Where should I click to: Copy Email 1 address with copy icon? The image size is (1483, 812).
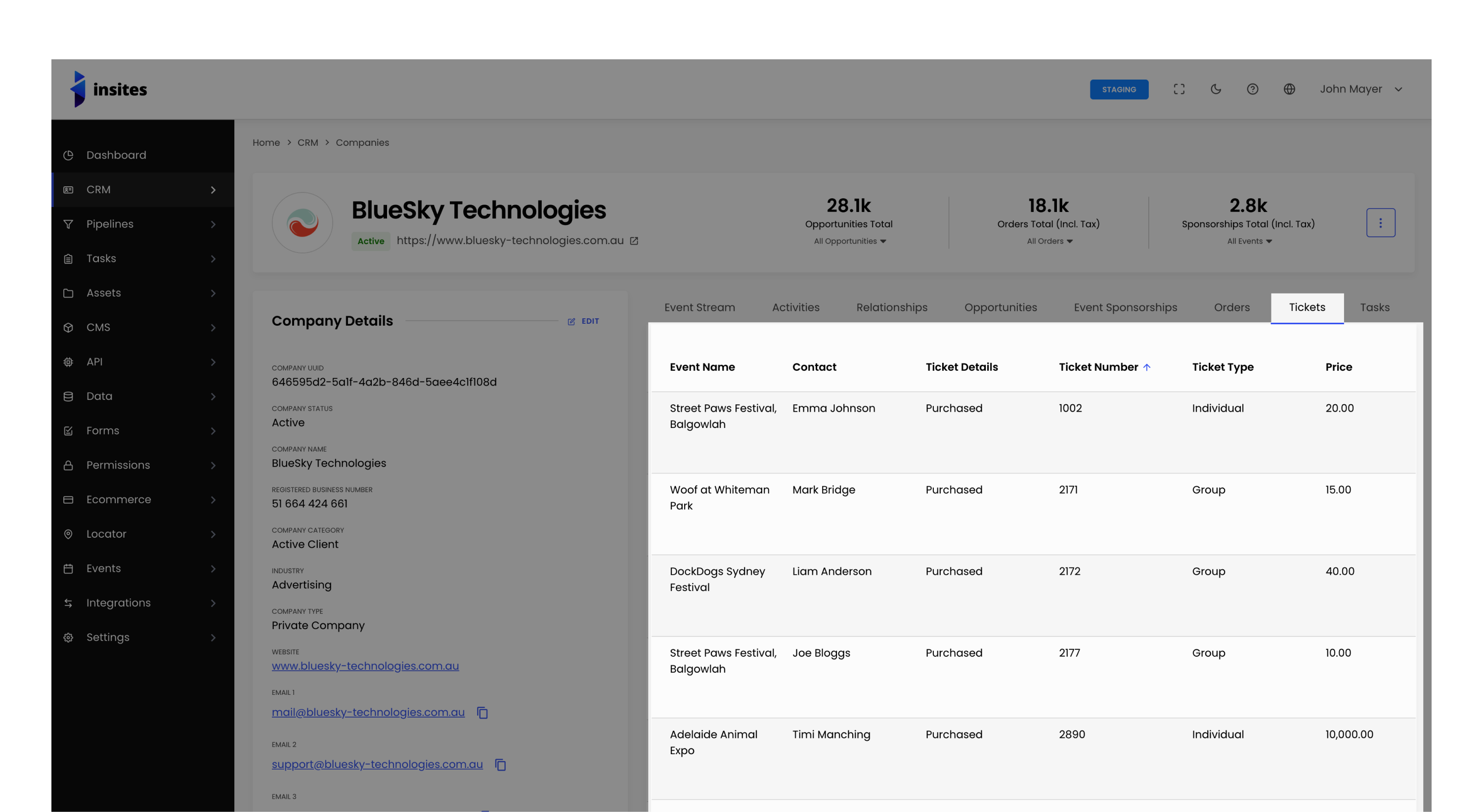pyautogui.click(x=482, y=713)
